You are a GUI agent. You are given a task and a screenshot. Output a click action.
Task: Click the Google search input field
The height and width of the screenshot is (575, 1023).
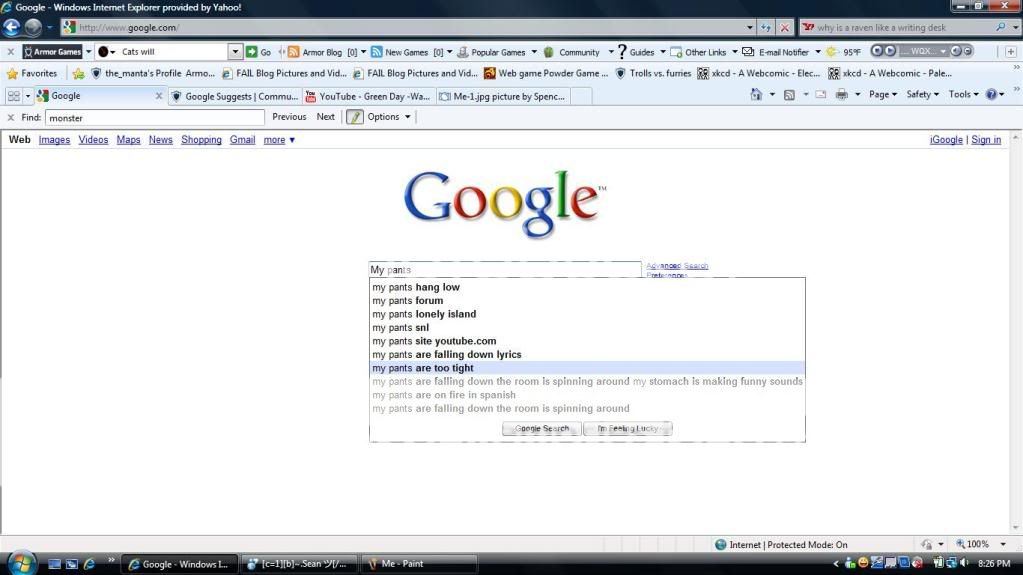(x=505, y=270)
